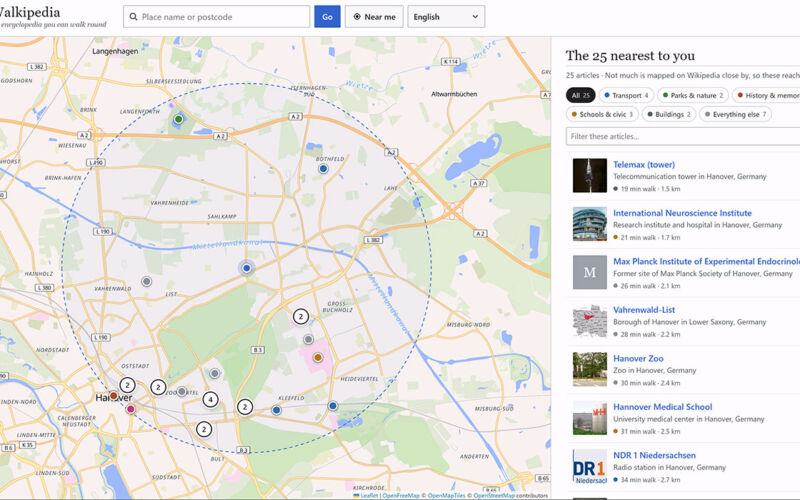
Task: Click the grey M placeholder thumbnail
Action: click(x=590, y=272)
